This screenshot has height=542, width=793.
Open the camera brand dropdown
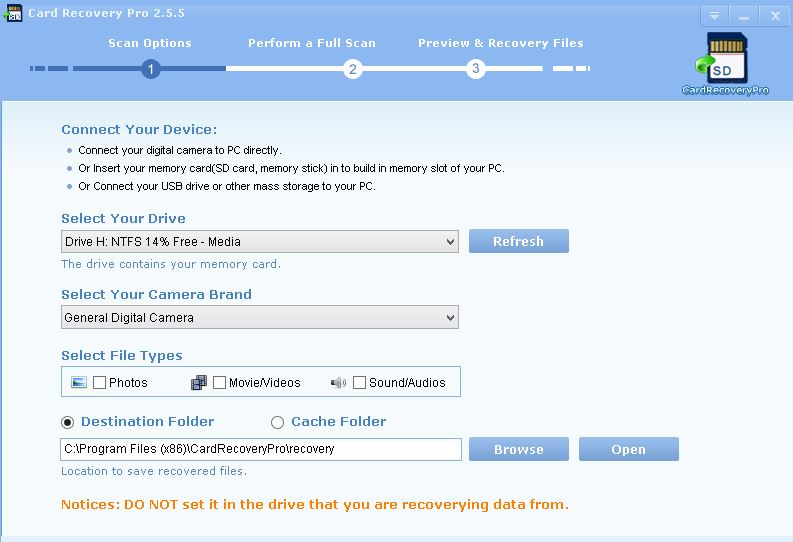point(260,318)
